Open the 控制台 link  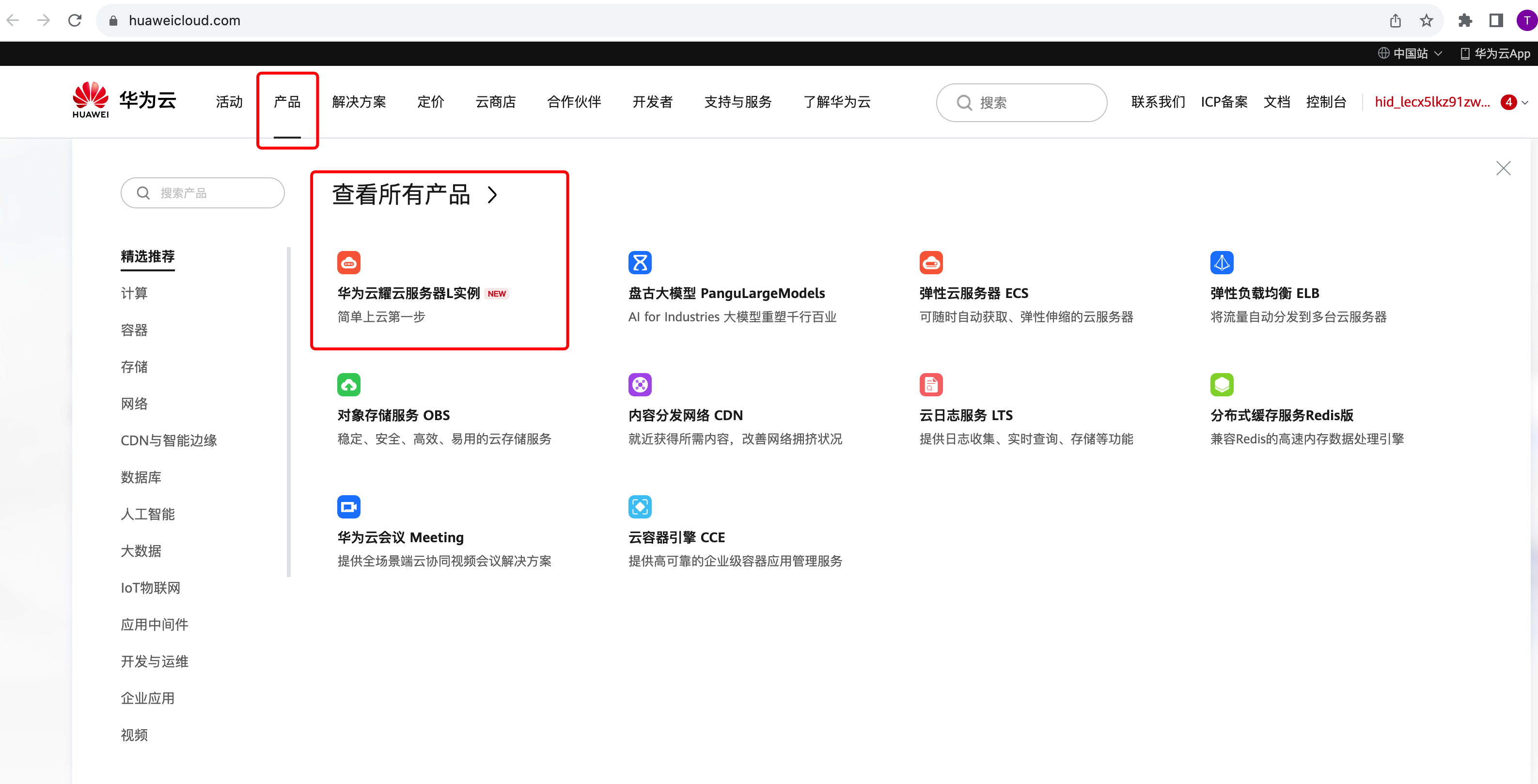click(x=1326, y=102)
